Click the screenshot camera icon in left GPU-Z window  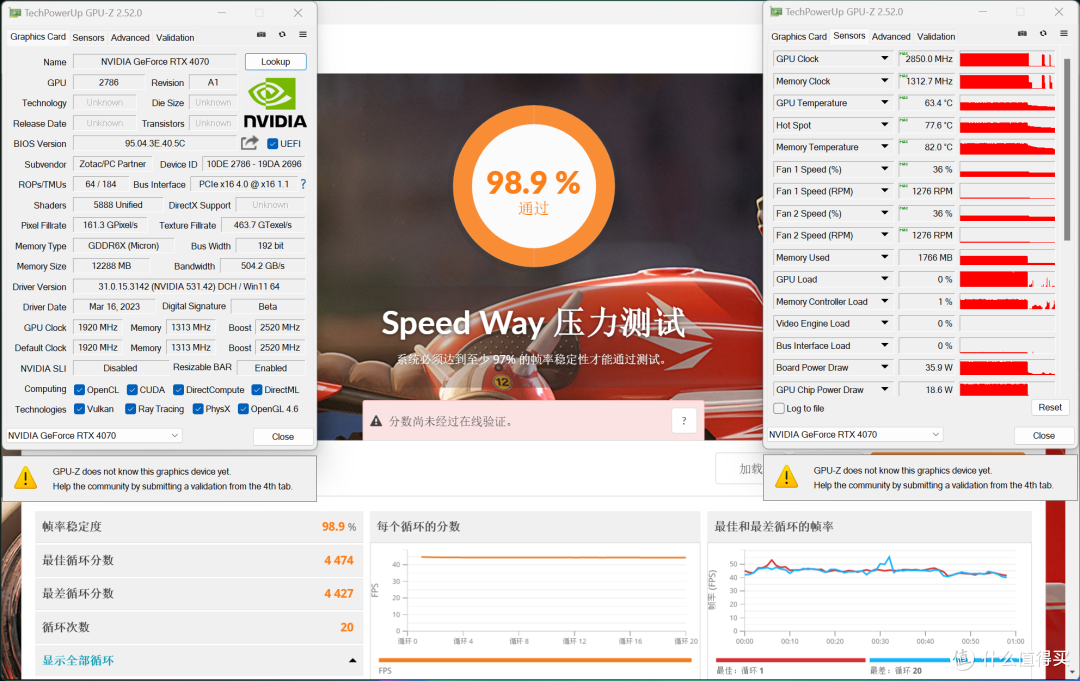[261, 34]
